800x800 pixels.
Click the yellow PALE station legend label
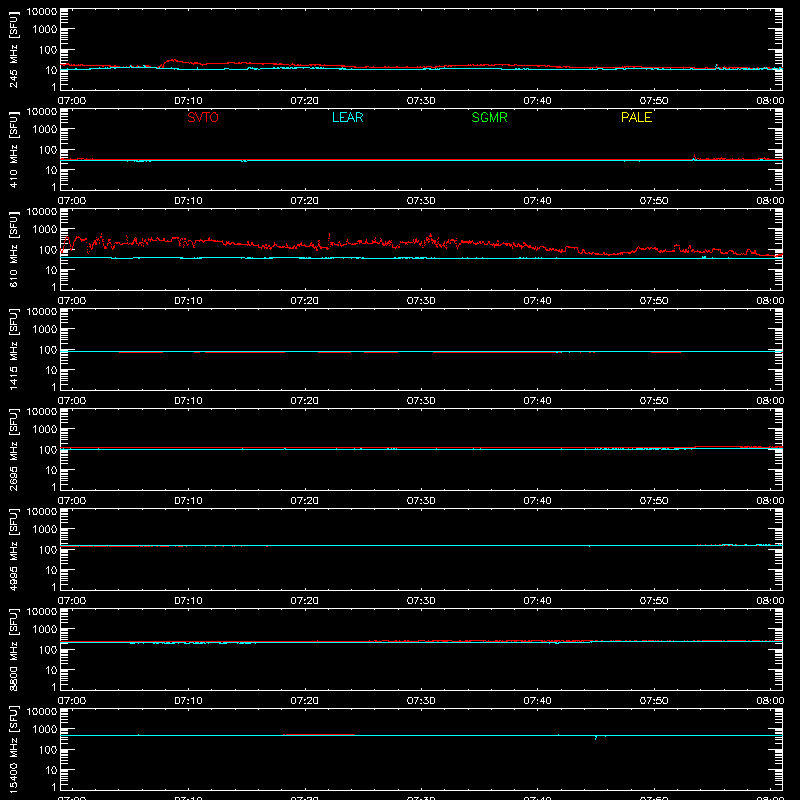(x=636, y=117)
